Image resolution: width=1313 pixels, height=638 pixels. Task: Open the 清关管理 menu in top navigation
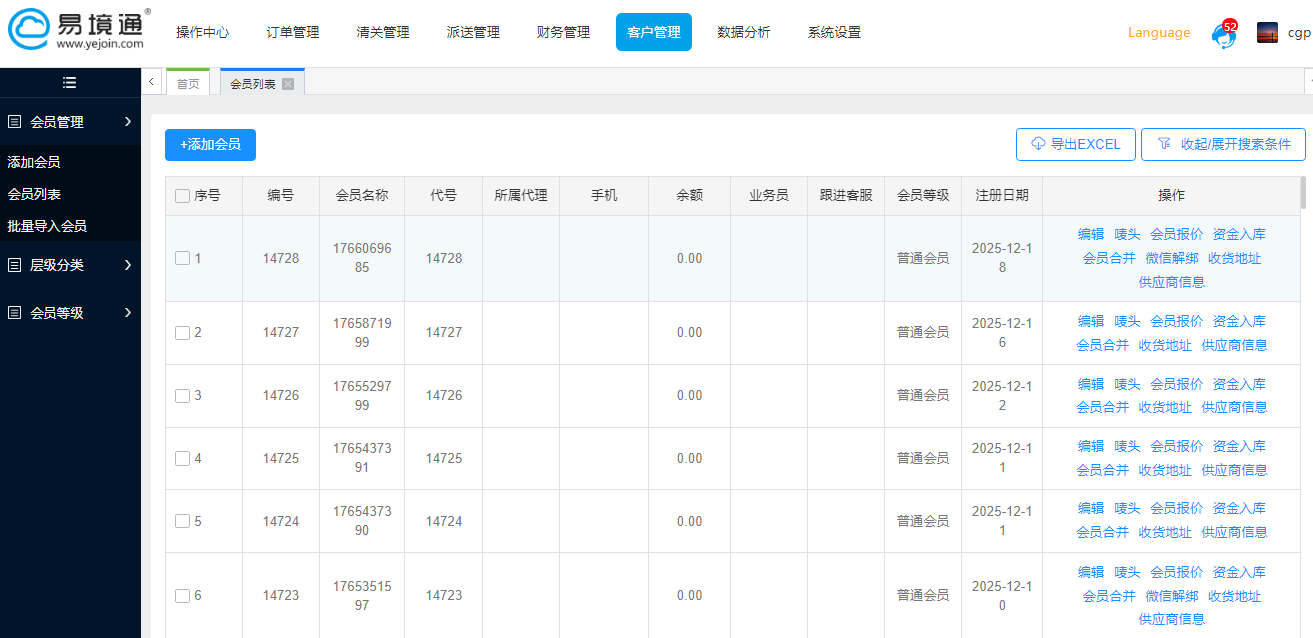(x=382, y=31)
